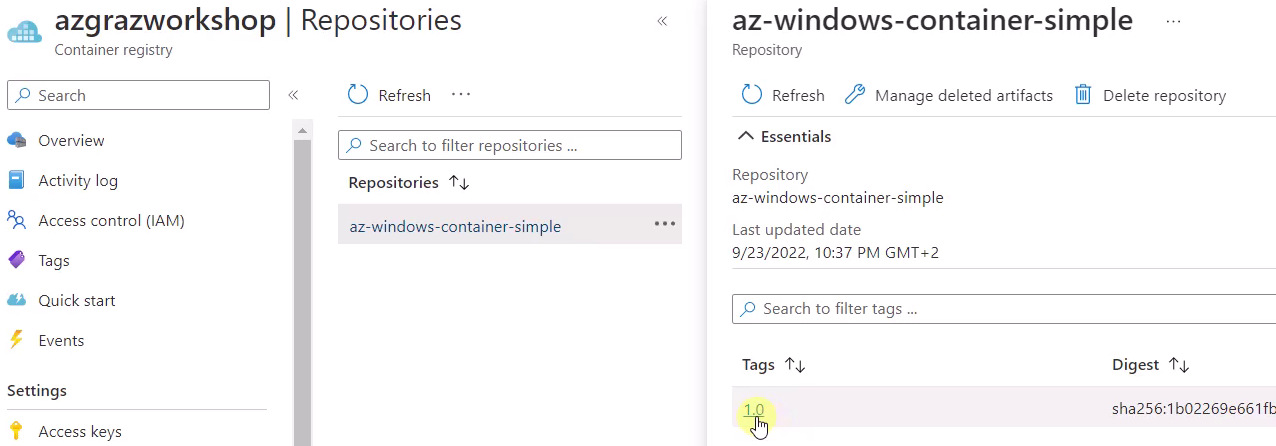Click the Search to filter tags field
Screen dimensions: 1276x446
pos(1004,308)
